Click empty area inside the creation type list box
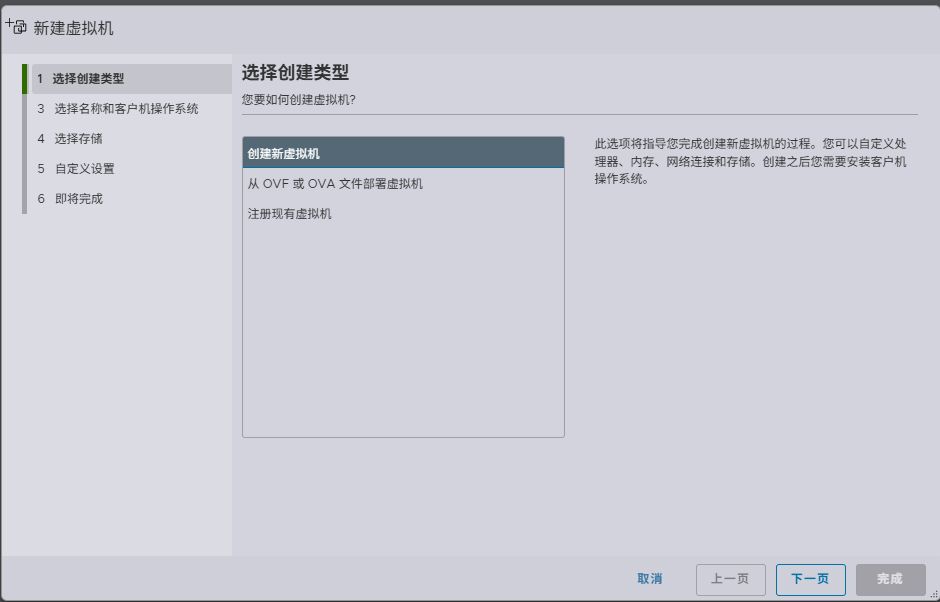The height and width of the screenshot is (602, 940). click(x=403, y=330)
